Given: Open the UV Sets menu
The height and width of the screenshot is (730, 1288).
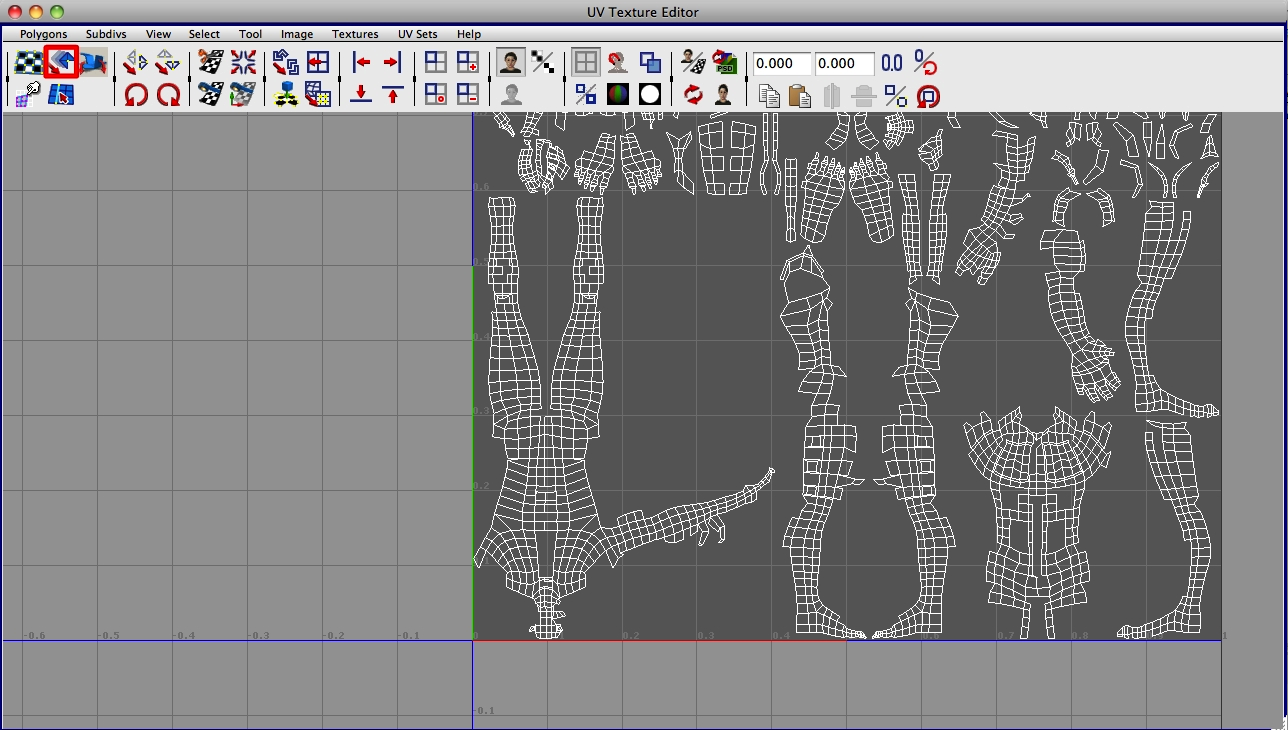Looking at the screenshot, I should tap(417, 33).
